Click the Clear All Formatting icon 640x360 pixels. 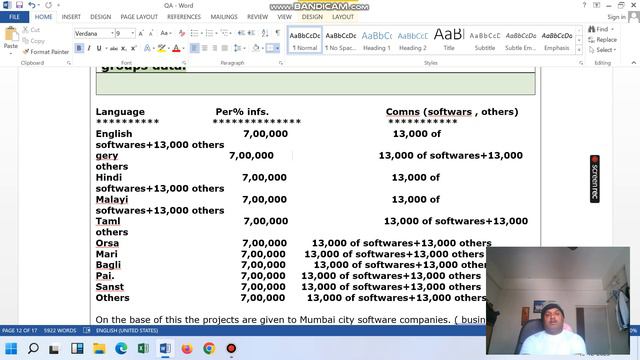coord(182,33)
